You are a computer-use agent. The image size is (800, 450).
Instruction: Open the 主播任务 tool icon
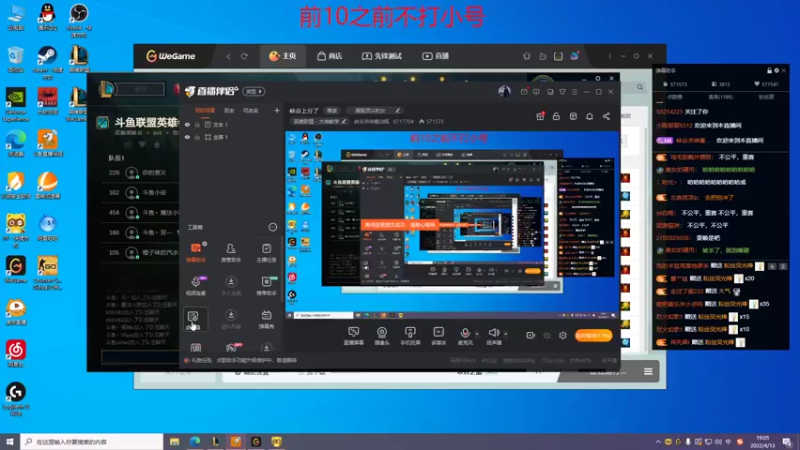(266, 252)
